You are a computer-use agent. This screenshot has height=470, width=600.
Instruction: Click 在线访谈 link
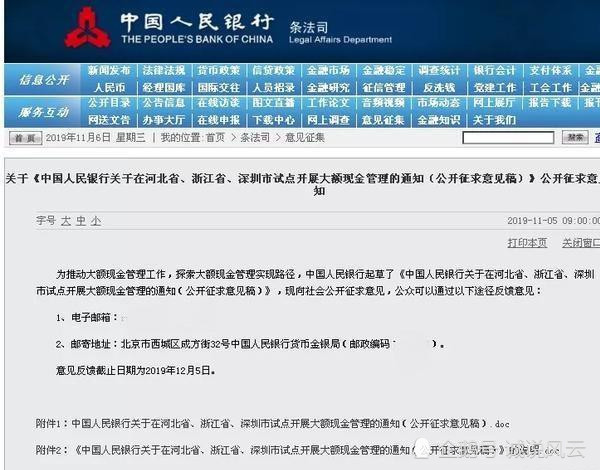pyautogui.click(x=218, y=103)
